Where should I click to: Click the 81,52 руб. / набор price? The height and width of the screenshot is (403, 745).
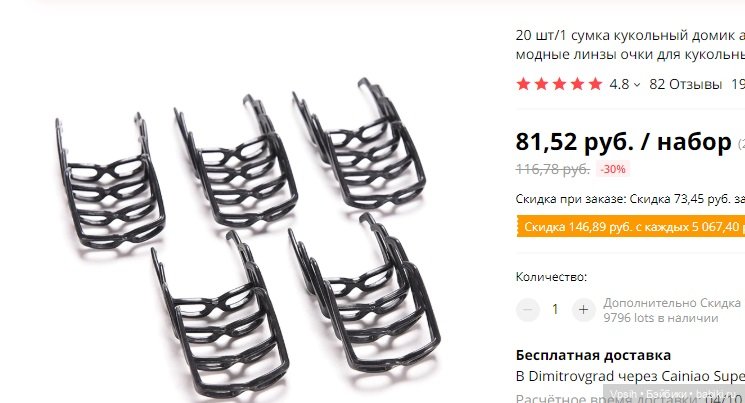point(623,142)
